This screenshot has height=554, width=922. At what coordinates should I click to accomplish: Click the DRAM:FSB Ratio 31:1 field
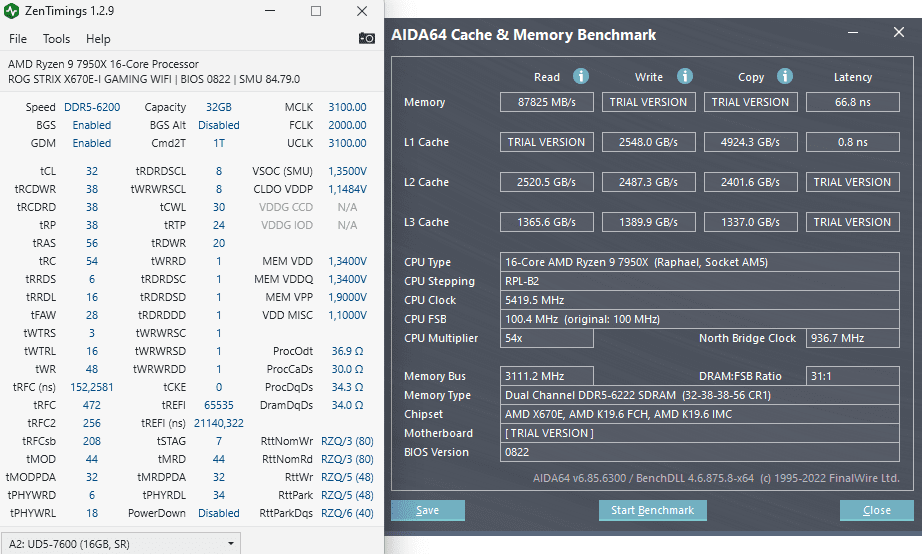(x=853, y=376)
